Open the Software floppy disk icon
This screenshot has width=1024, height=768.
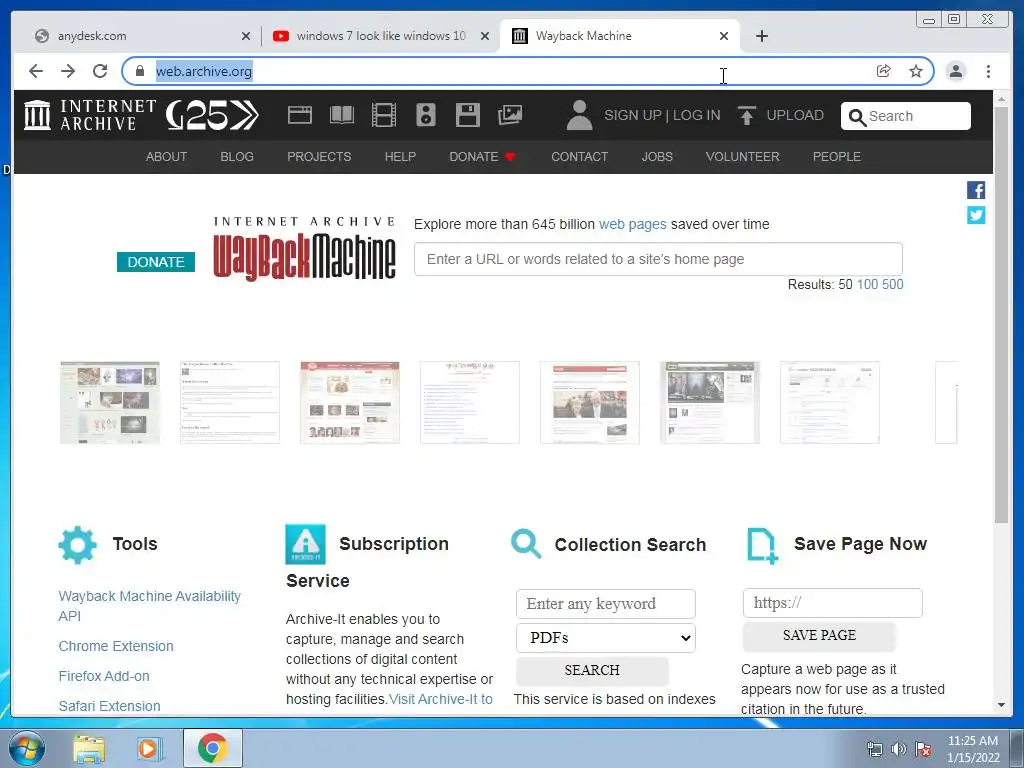click(468, 116)
